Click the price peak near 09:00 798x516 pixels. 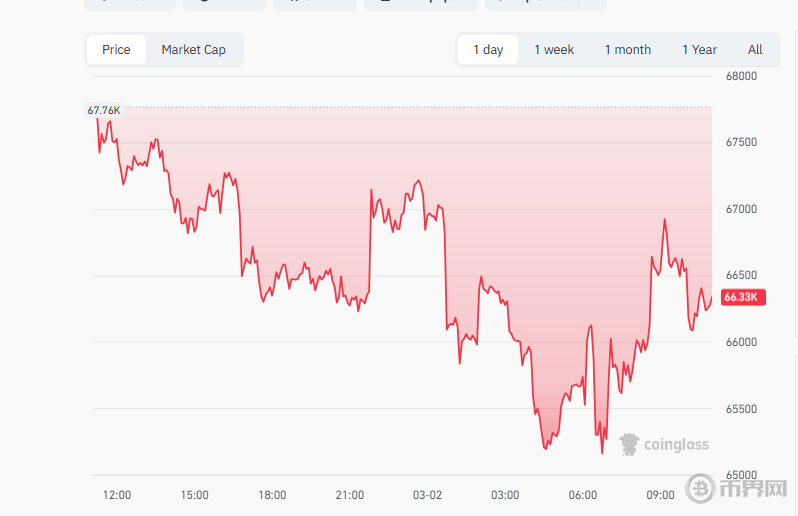(665, 219)
